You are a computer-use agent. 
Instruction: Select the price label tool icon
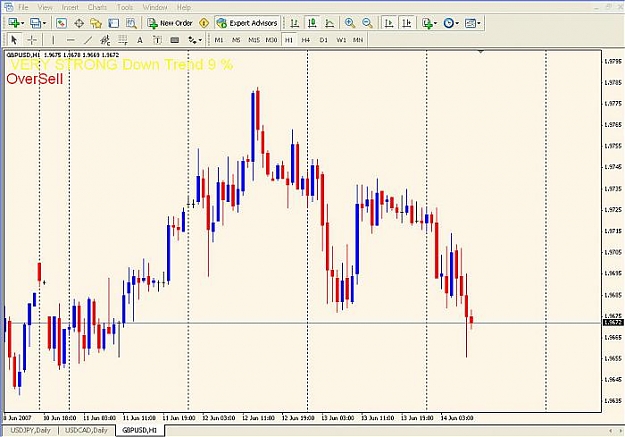point(175,40)
